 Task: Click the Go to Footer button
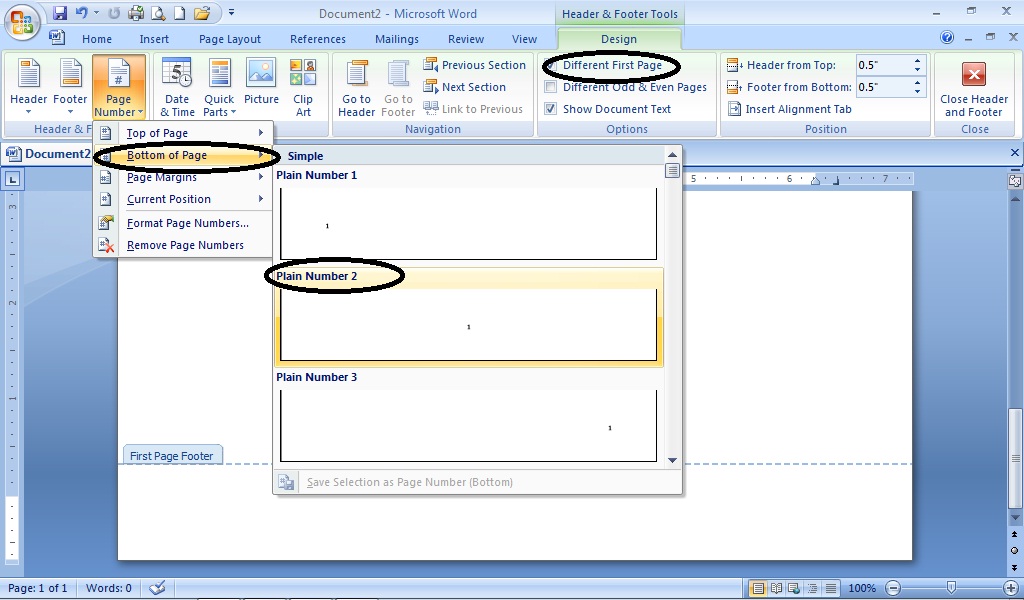(x=398, y=87)
